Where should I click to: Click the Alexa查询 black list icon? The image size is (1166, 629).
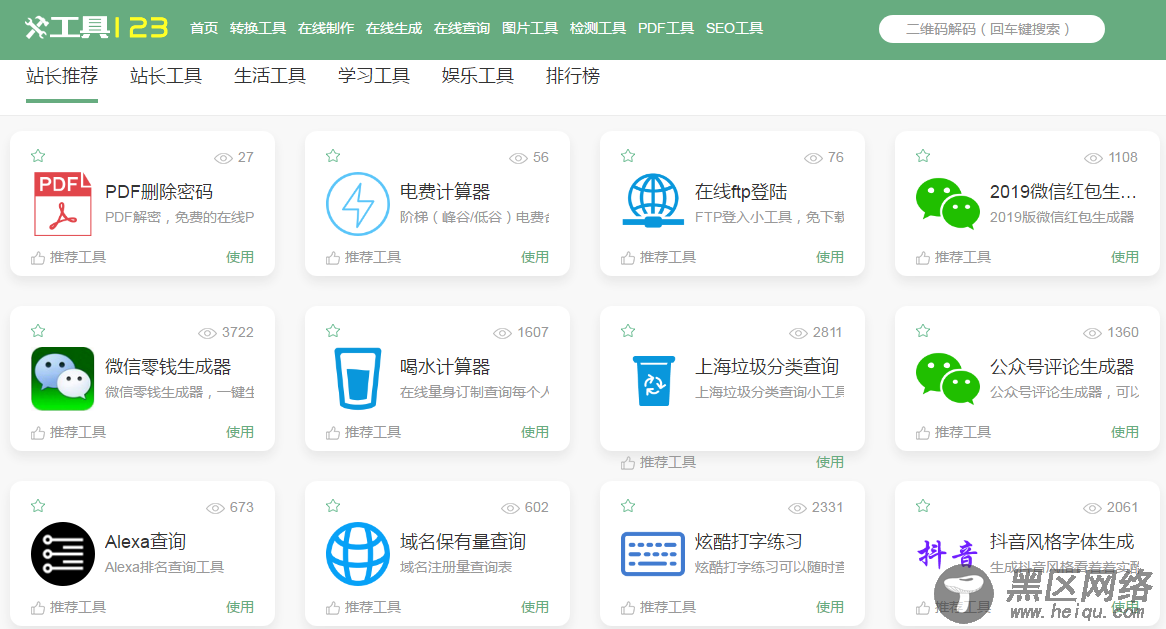(63, 554)
